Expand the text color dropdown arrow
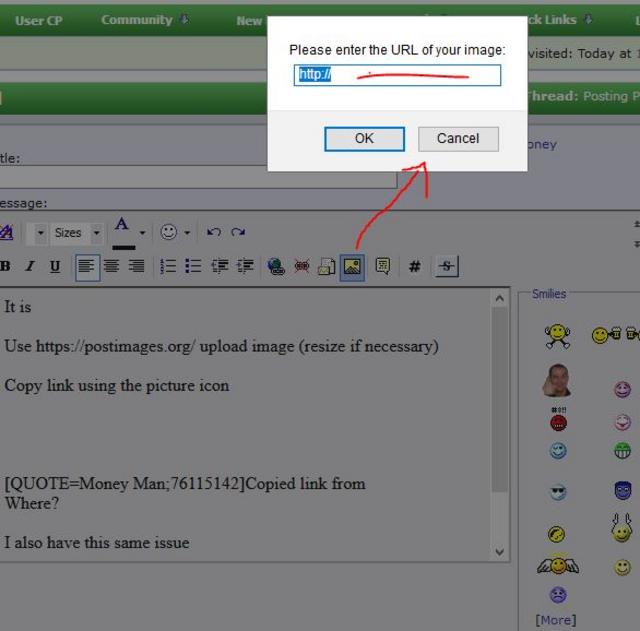The image size is (640, 631). coord(142,233)
